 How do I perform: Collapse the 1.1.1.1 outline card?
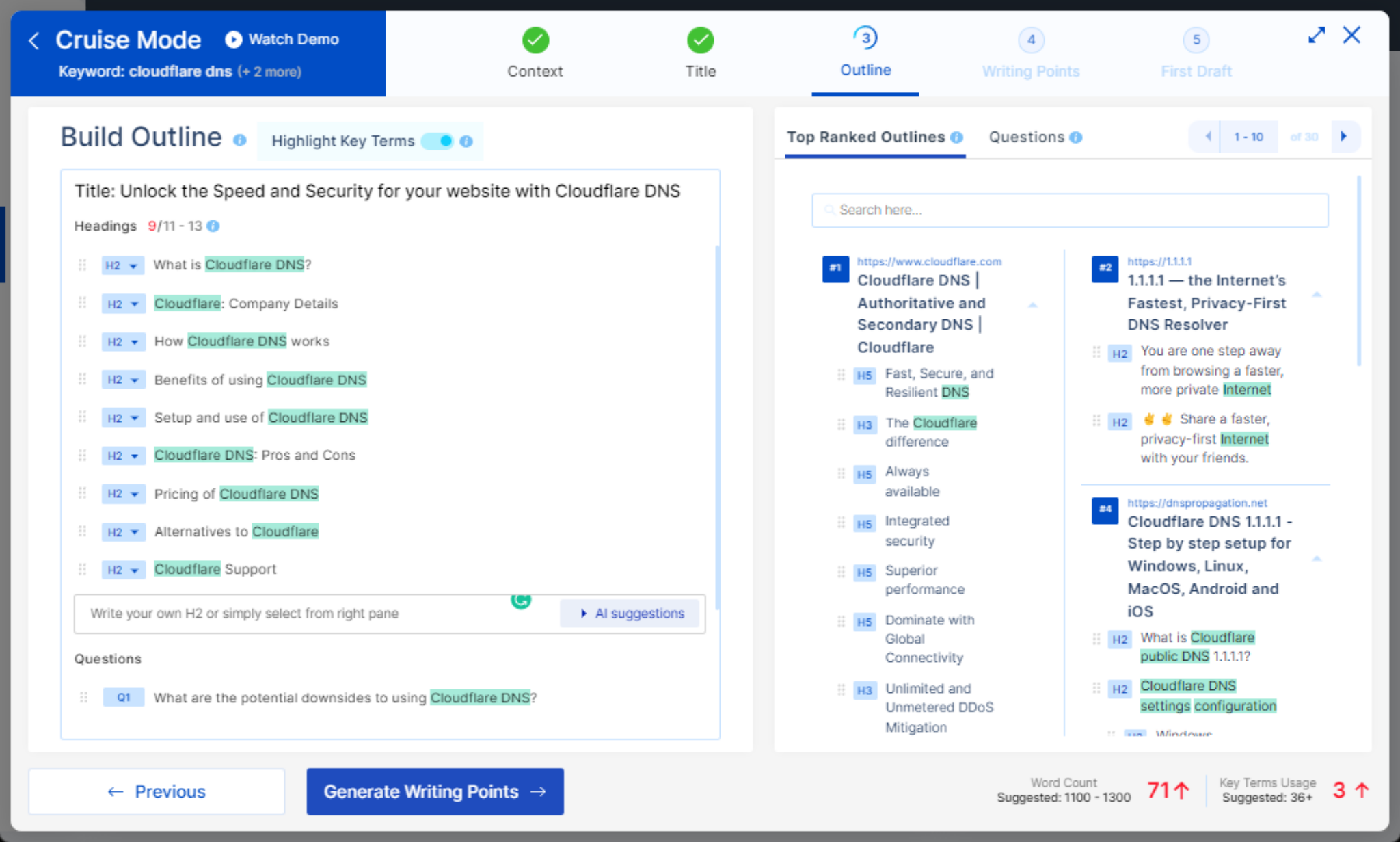(1317, 295)
